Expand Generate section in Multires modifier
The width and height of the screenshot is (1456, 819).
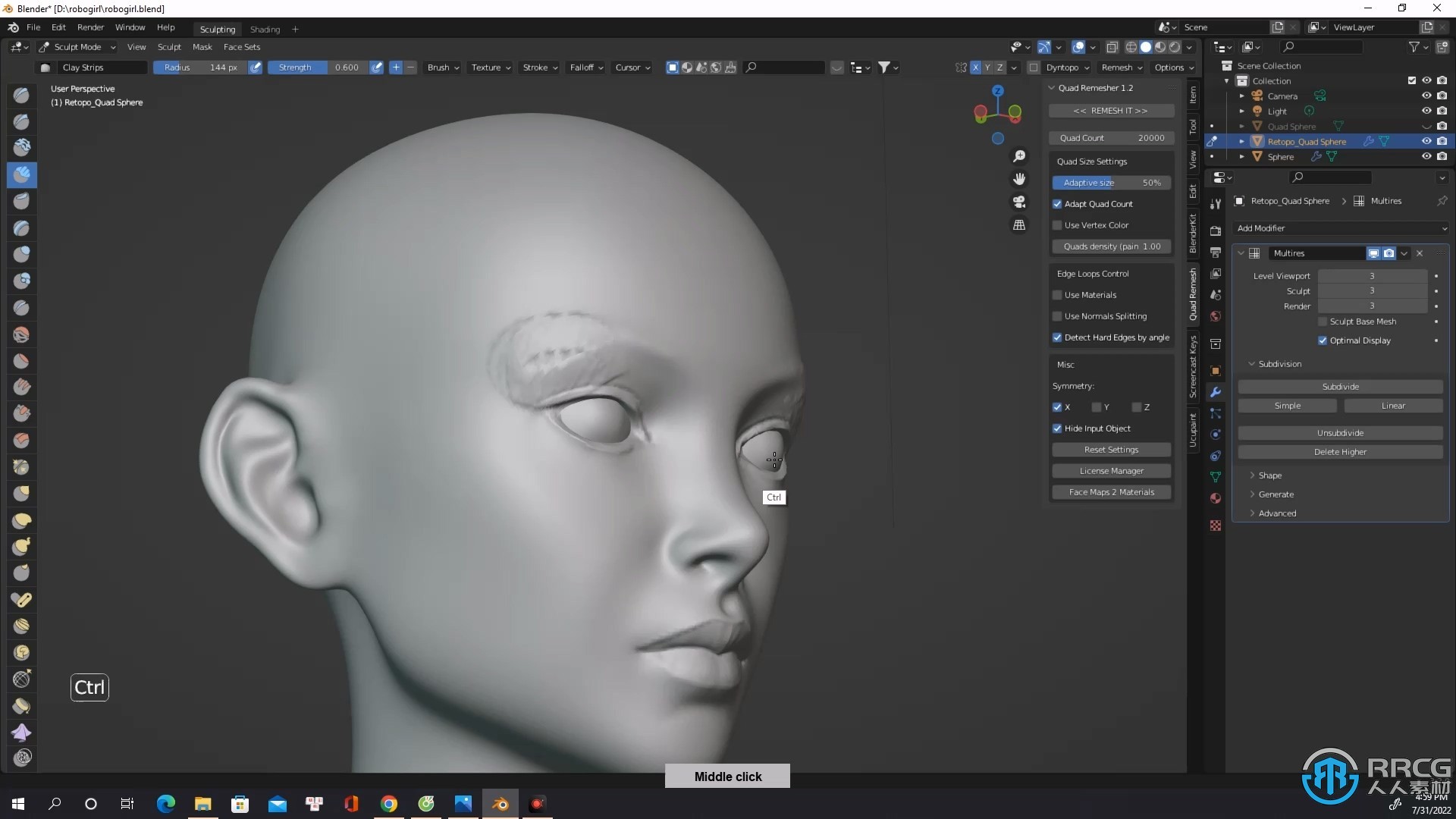1276,494
